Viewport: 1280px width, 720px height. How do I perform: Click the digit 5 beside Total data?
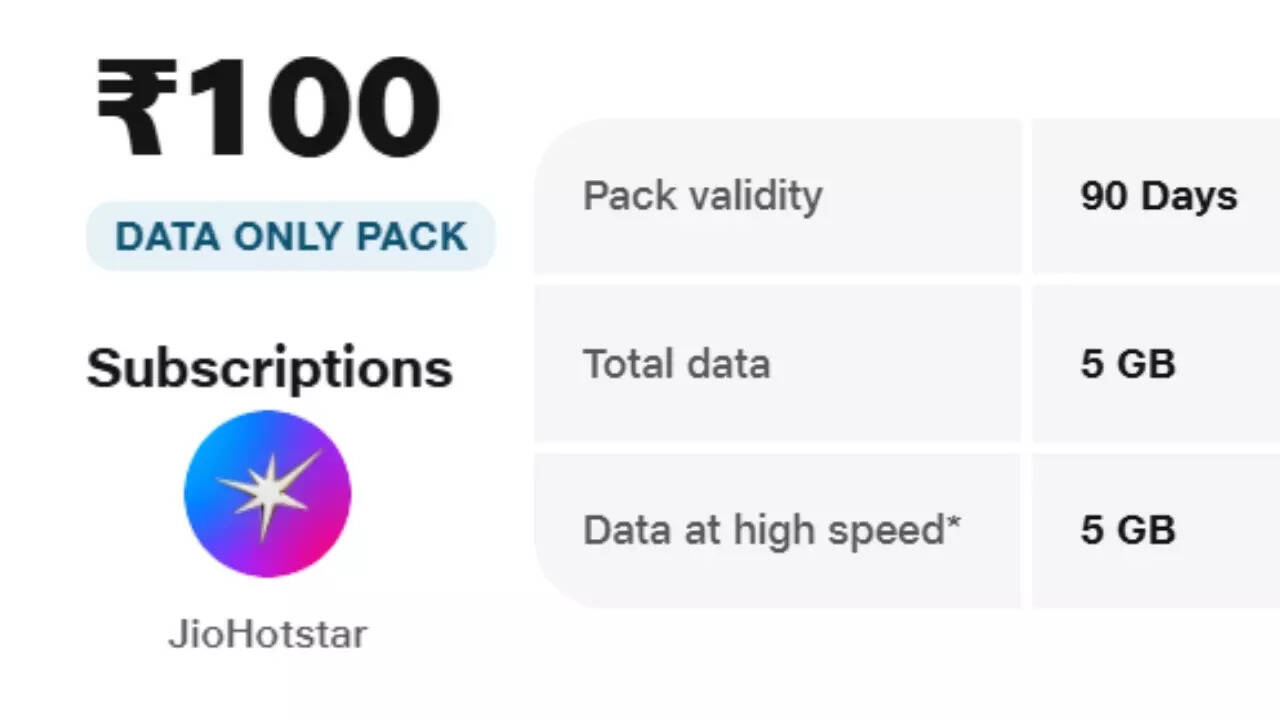coord(1091,363)
